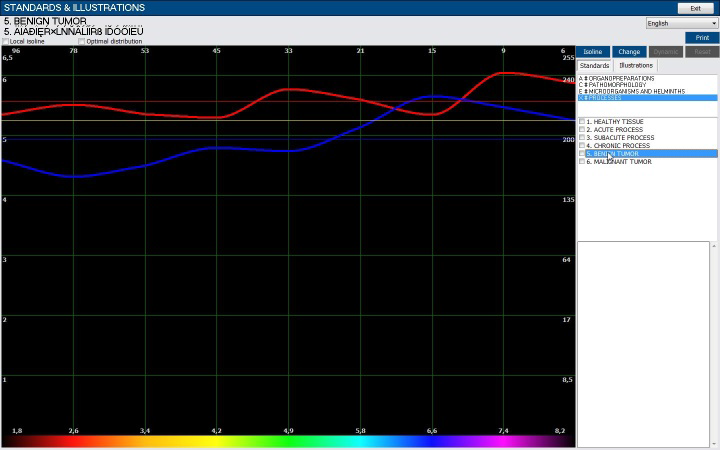Open the English language dropdown
Image resolution: width=720 pixels, height=450 pixels.
click(x=681, y=23)
